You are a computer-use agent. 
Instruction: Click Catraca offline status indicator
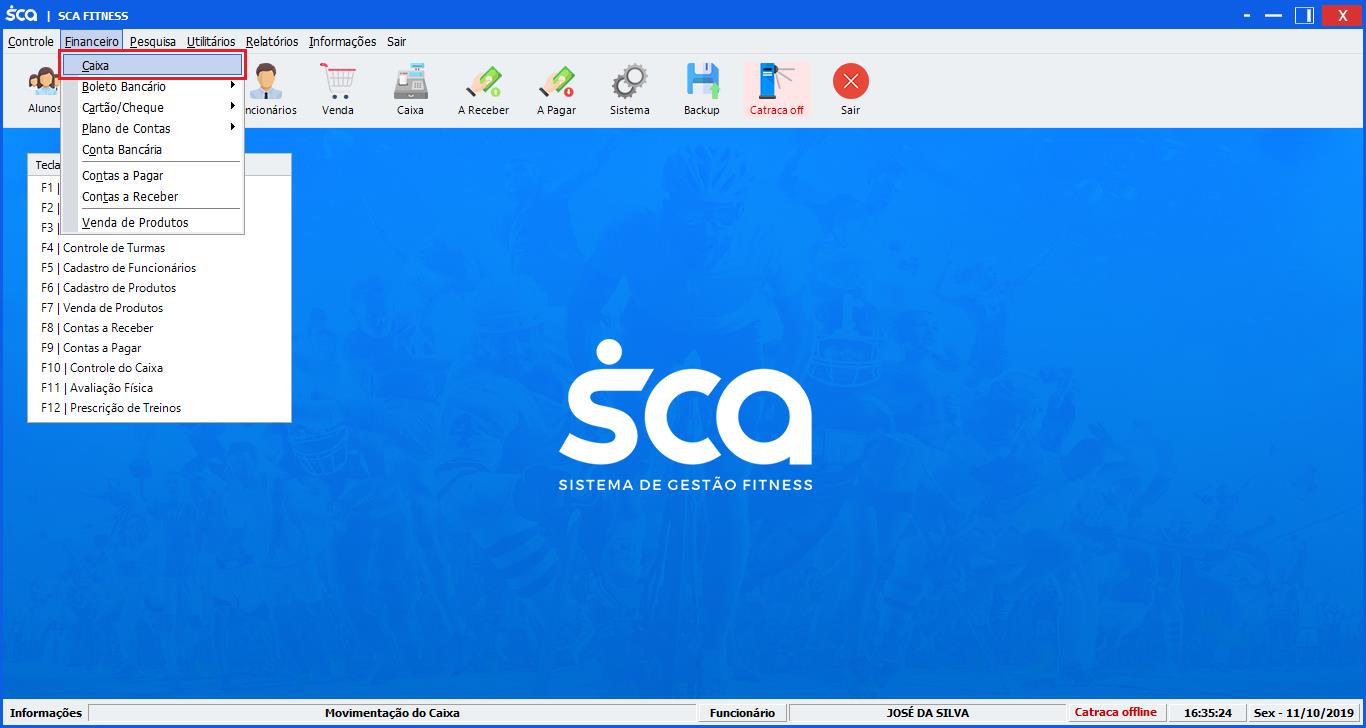click(x=1116, y=713)
